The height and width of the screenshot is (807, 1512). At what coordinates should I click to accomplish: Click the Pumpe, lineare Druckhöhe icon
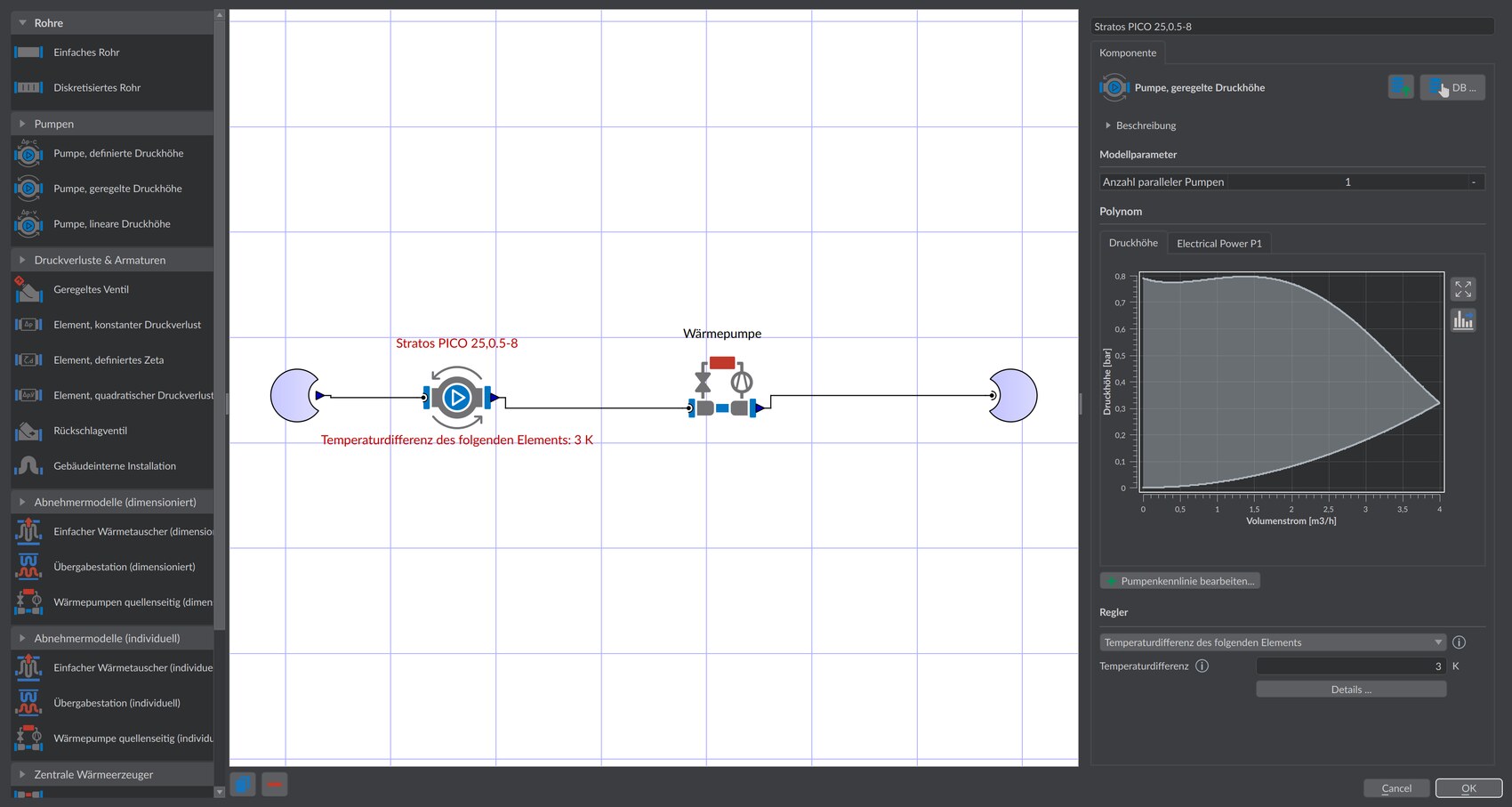click(x=28, y=224)
